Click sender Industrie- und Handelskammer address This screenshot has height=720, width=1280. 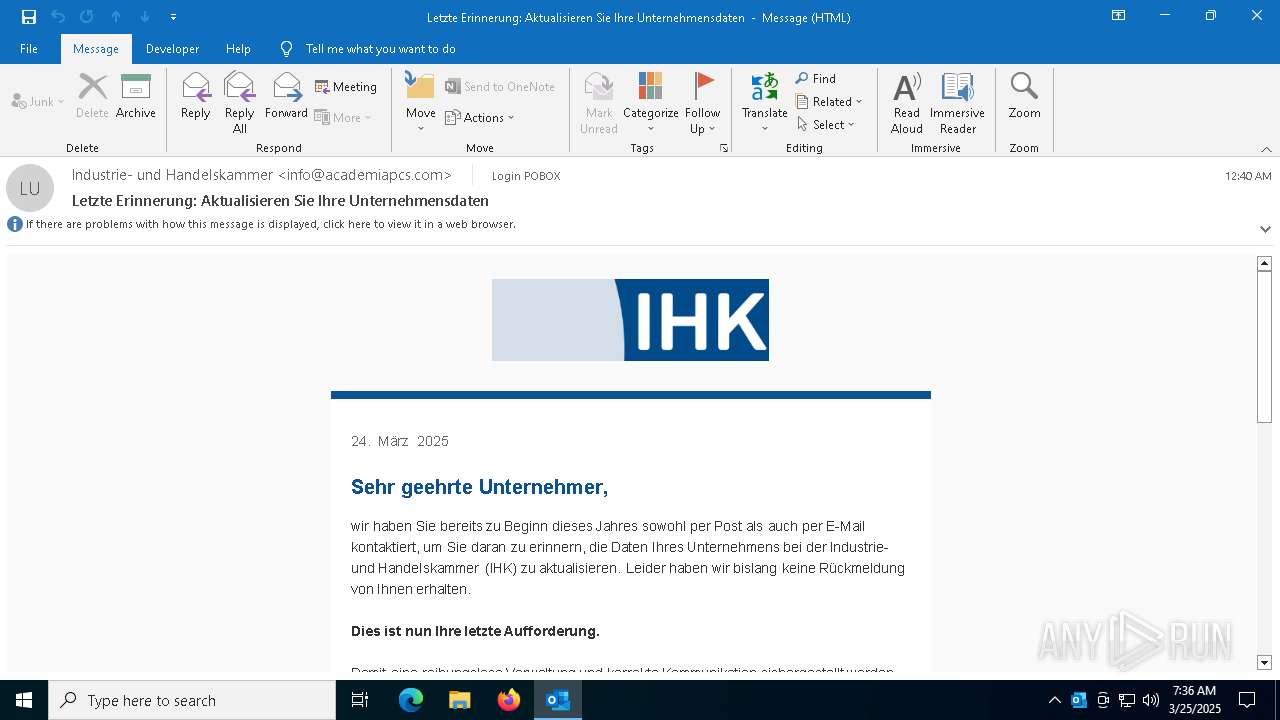(x=262, y=175)
